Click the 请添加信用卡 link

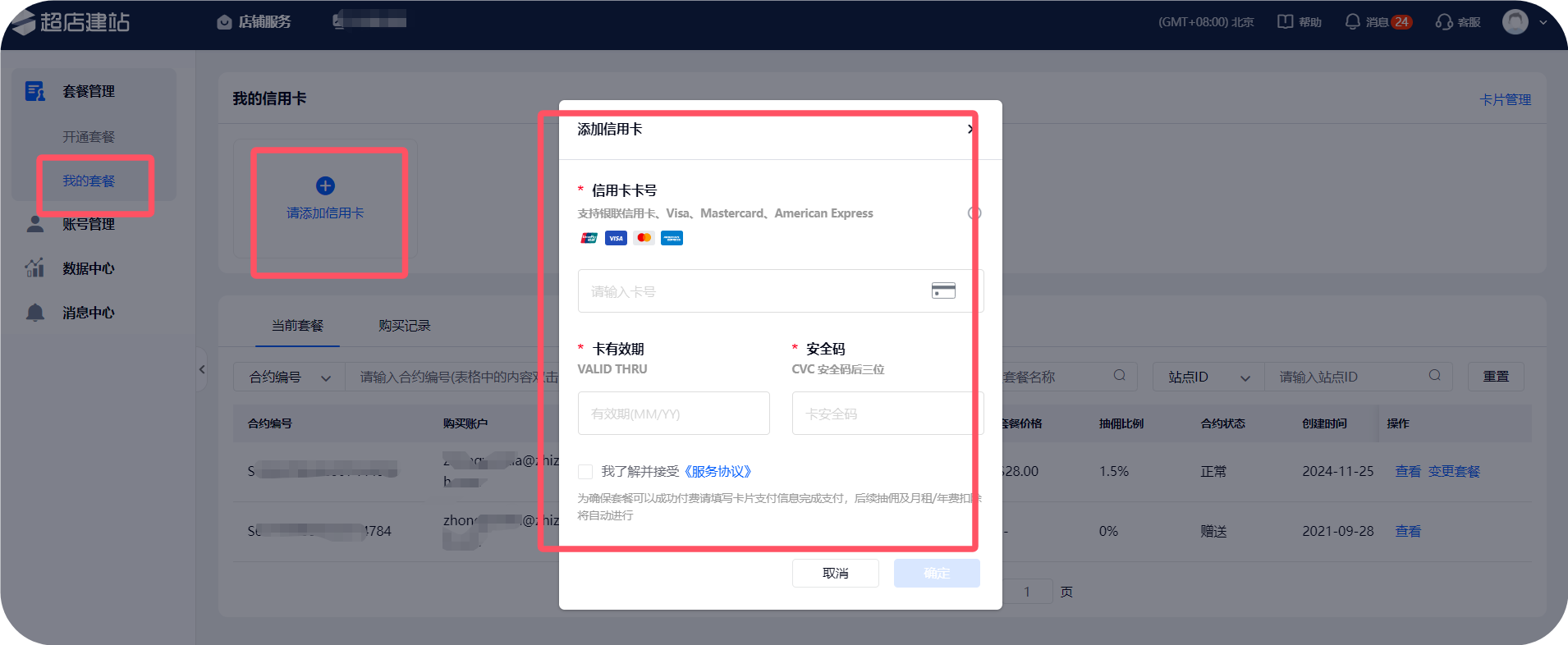pos(325,213)
